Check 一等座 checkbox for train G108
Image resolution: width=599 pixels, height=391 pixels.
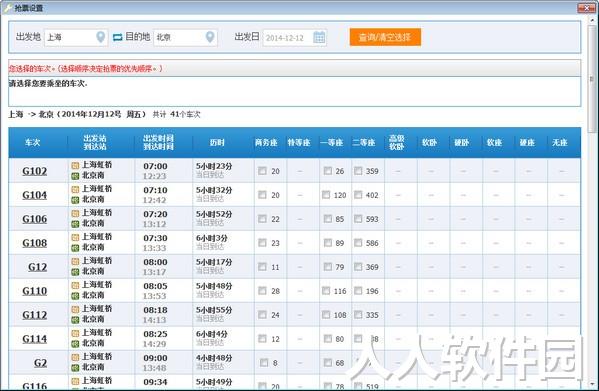pos(328,242)
